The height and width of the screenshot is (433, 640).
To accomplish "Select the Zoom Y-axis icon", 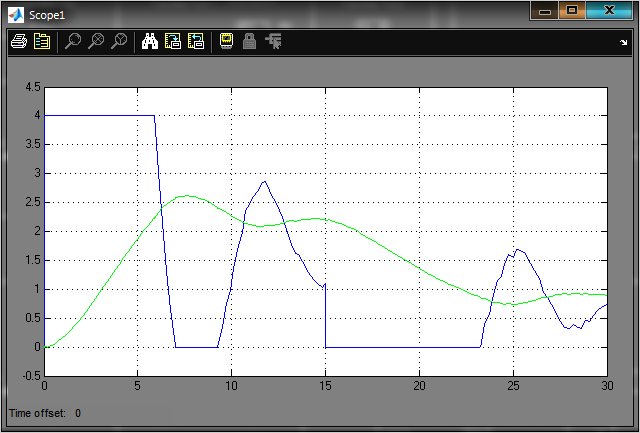I will point(119,41).
